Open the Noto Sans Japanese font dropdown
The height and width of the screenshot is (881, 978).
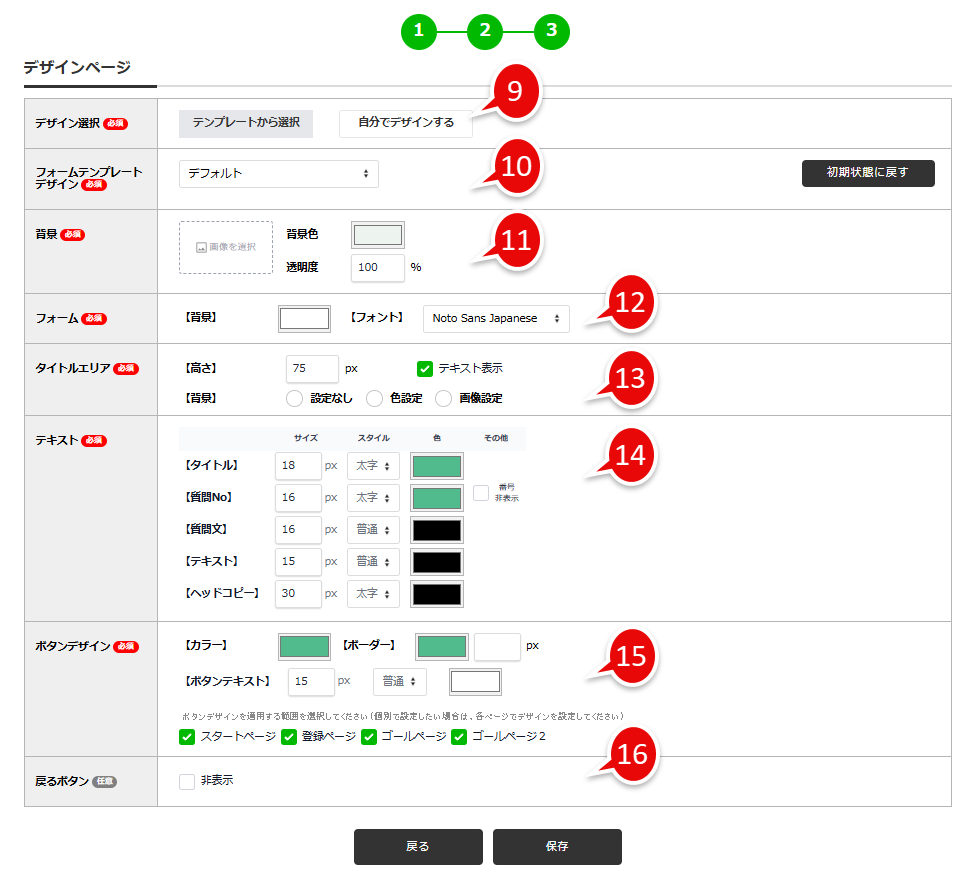click(495, 318)
